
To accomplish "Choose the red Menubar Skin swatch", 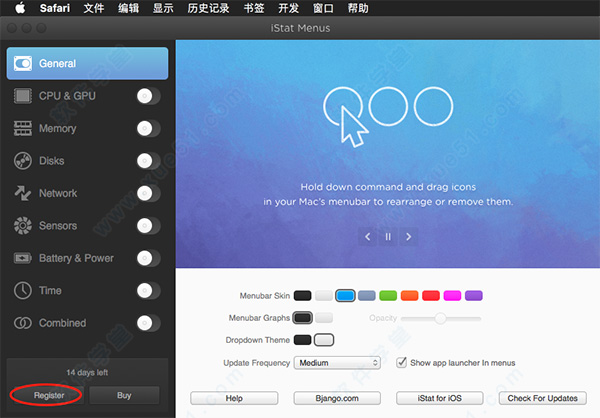I will [431, 296].
